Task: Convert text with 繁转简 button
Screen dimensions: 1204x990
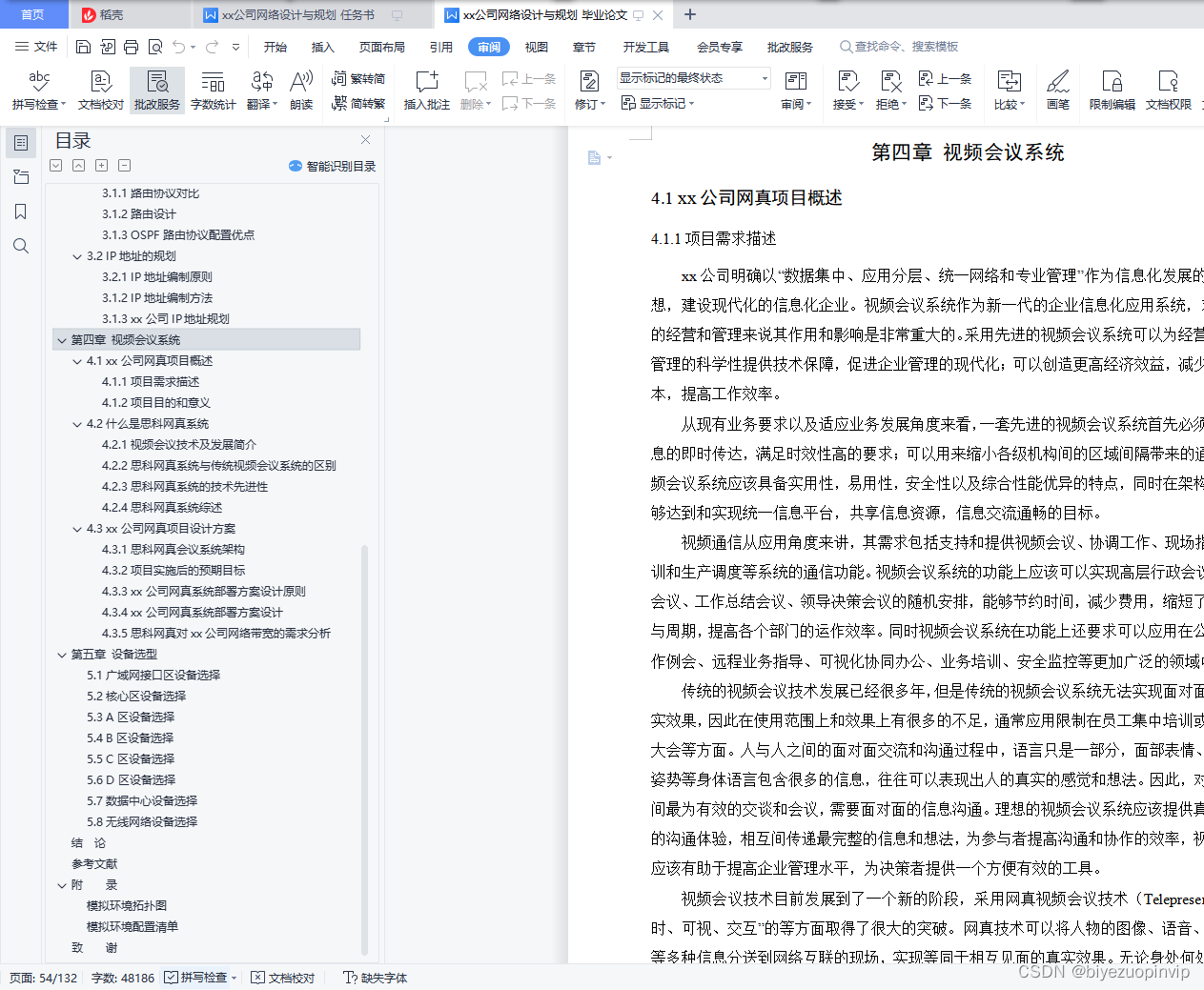Action: pyautogui.click(x=358, y=78)
